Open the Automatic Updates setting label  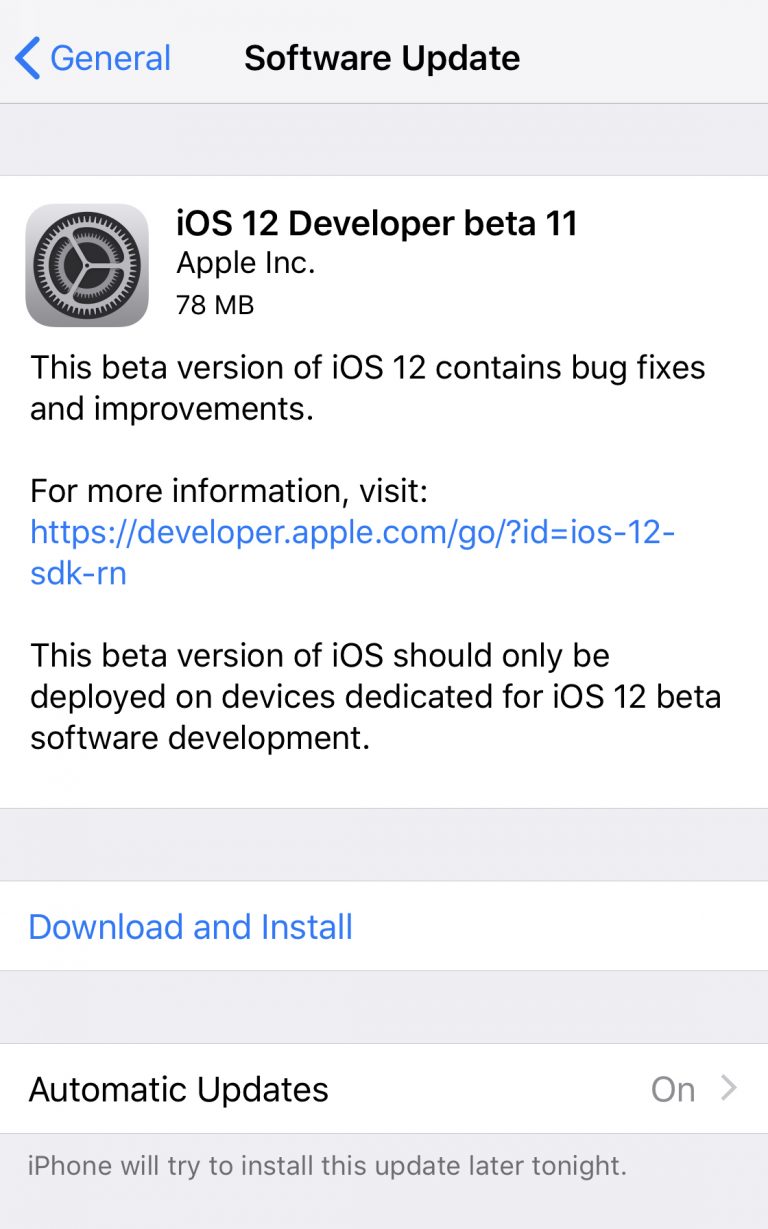(x=179, y=1089)
